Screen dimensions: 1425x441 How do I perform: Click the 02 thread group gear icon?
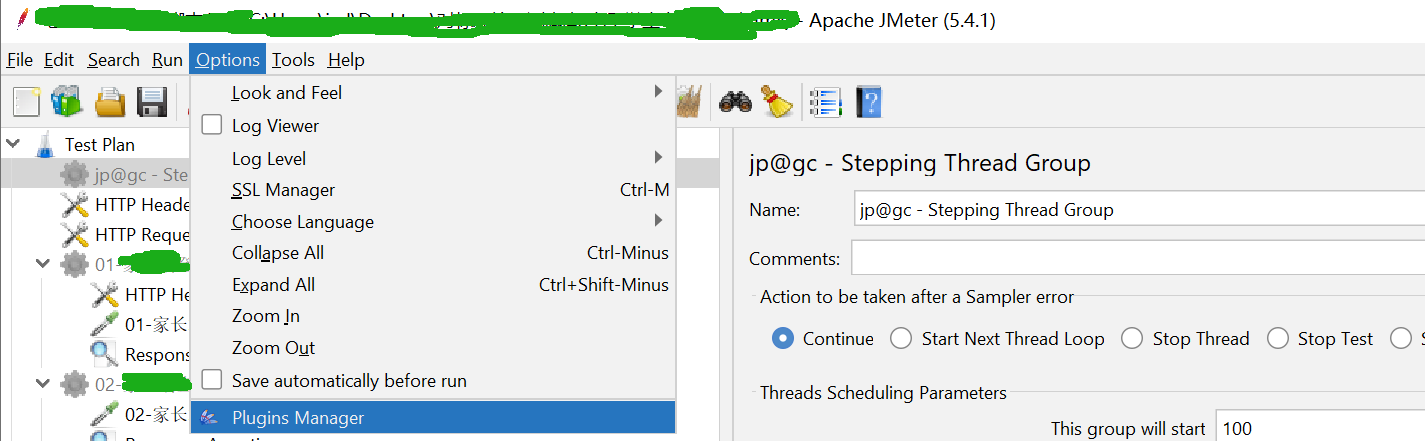pyautogui.click(x=74, y=384)
